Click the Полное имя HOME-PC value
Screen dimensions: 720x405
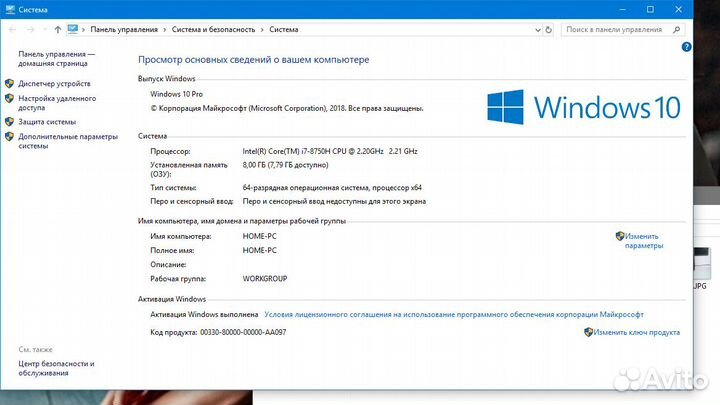click(x=259, y=250)
